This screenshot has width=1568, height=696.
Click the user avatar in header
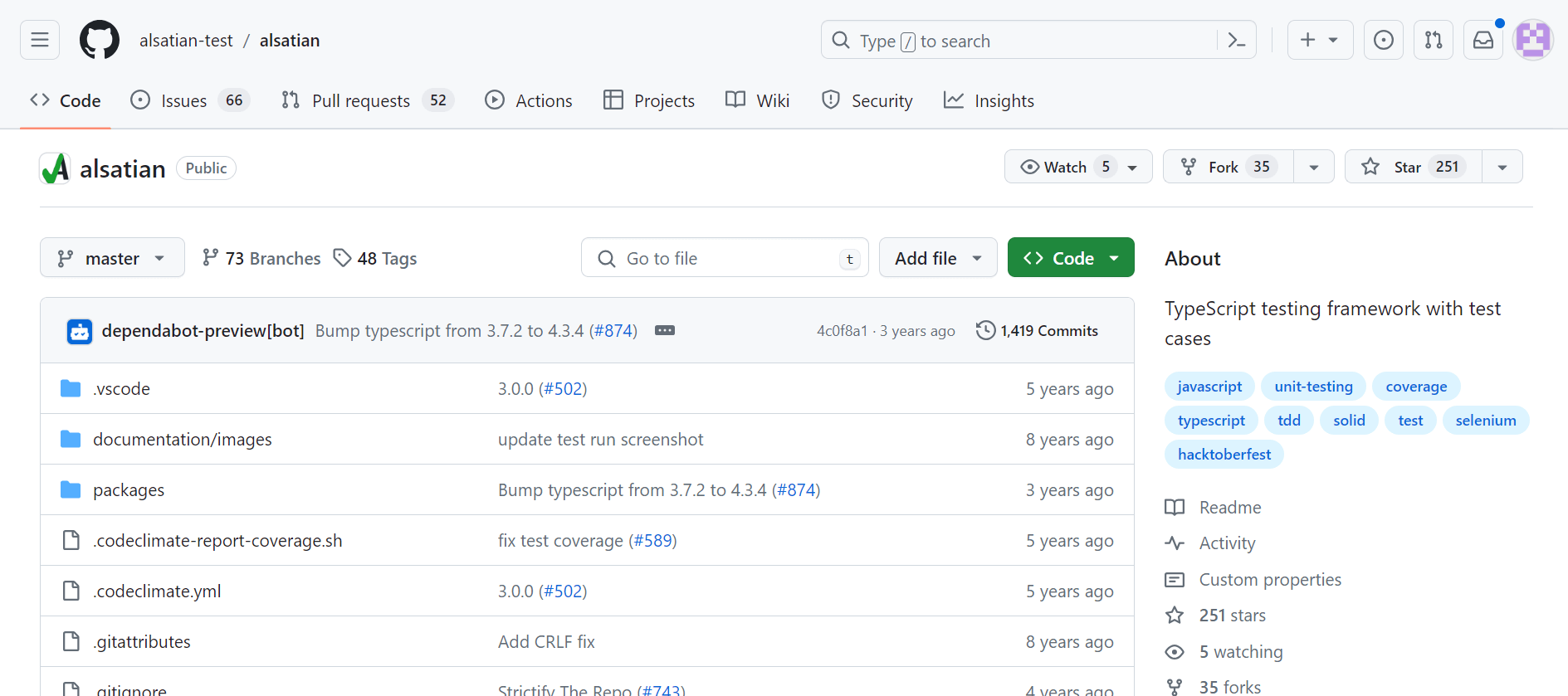(x=1532, y=40)
